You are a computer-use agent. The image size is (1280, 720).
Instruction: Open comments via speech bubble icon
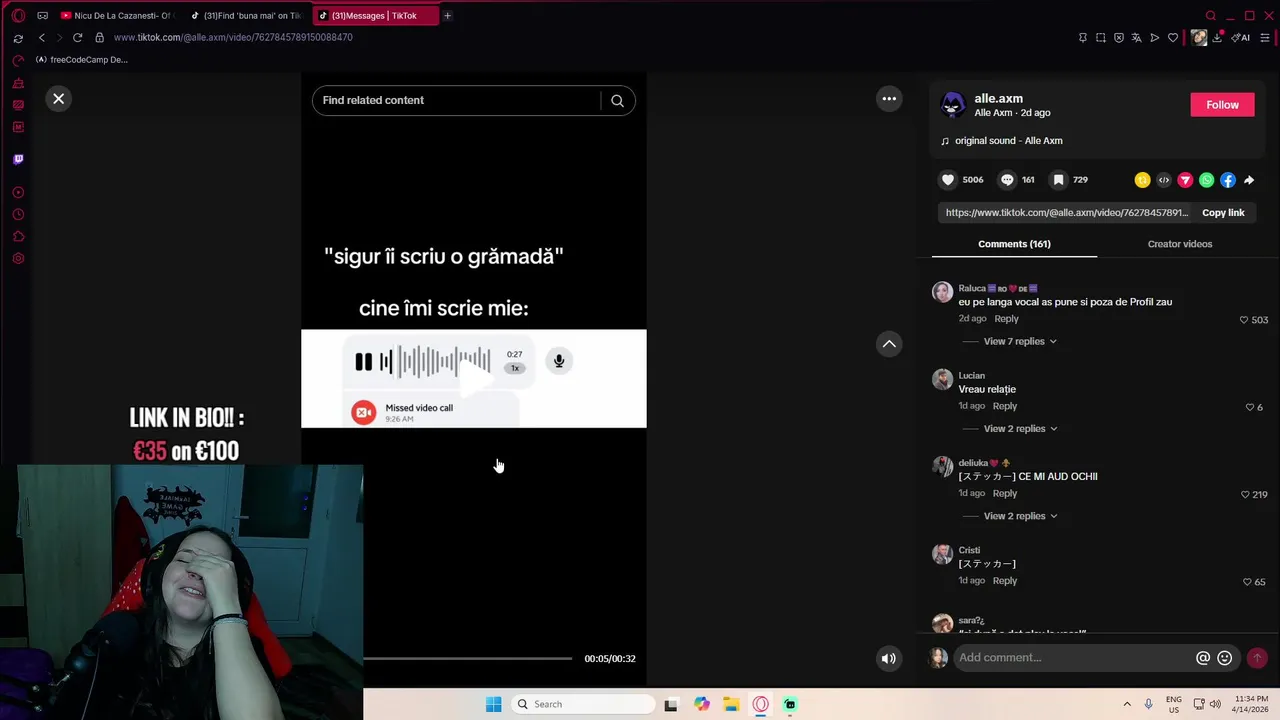tap(1007, 180)
